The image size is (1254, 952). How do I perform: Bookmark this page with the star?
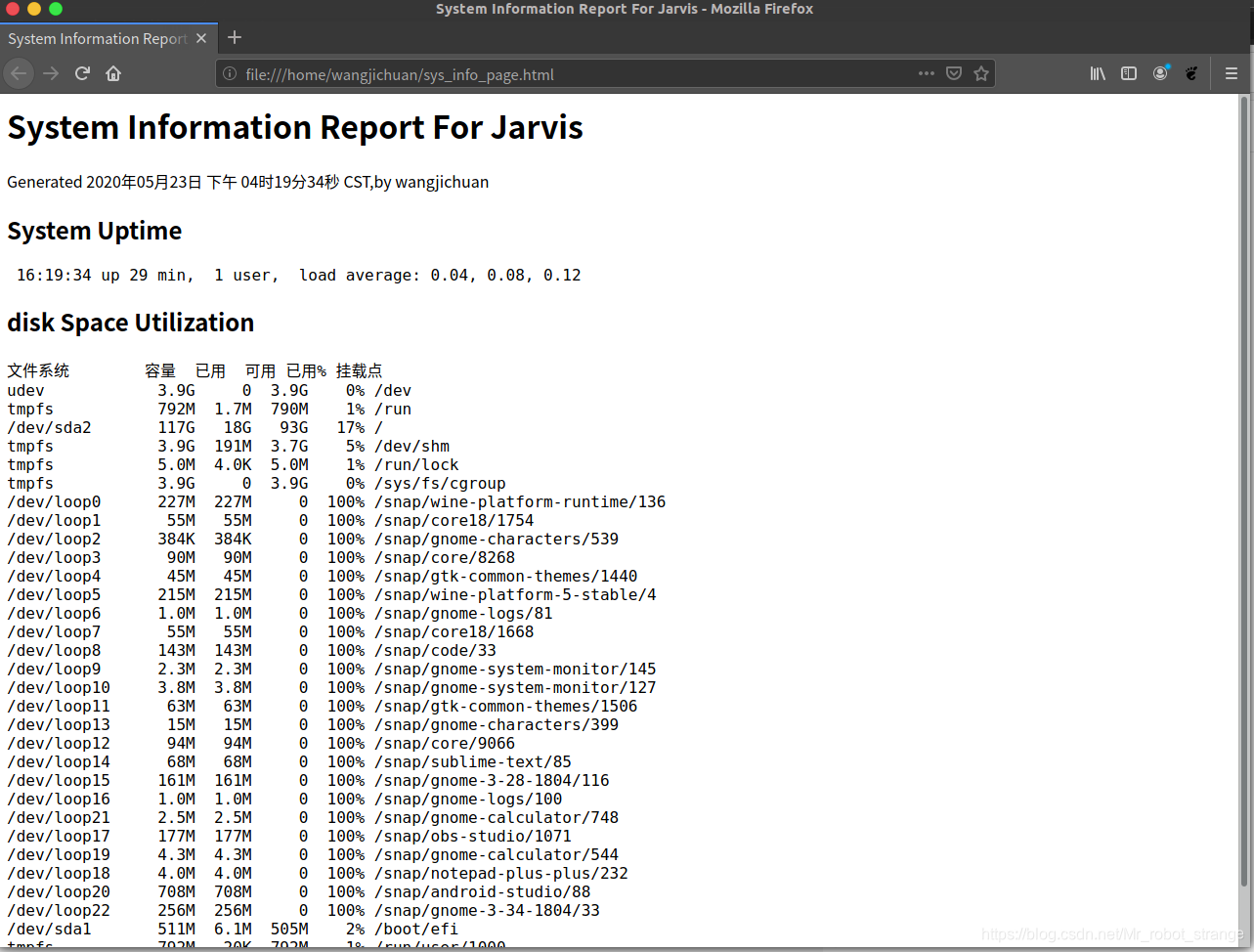pyautogui.click(x=981, y=73)
